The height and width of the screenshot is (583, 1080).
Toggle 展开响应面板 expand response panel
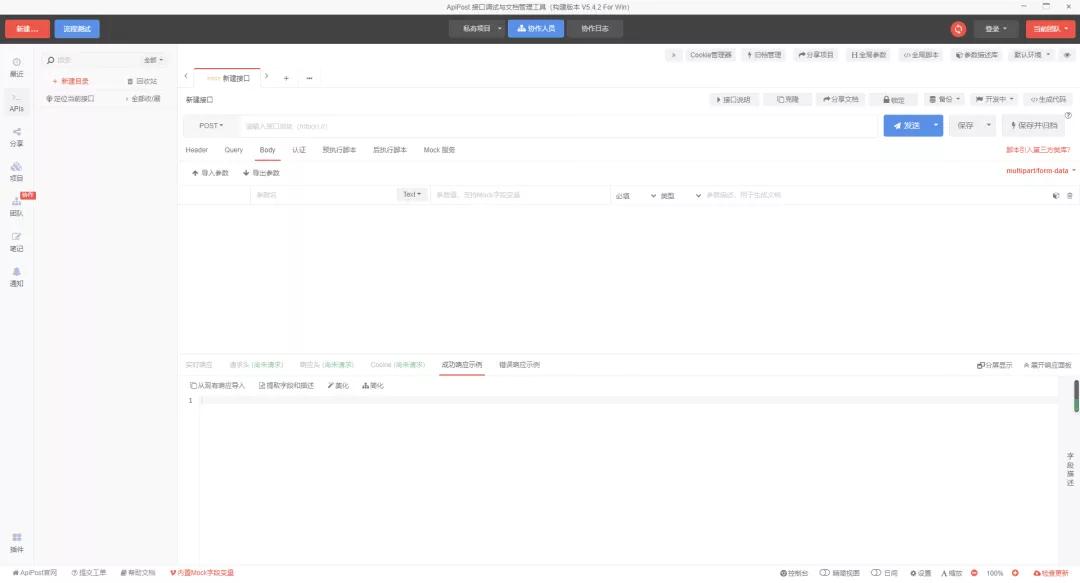(x=1048, y=365)
